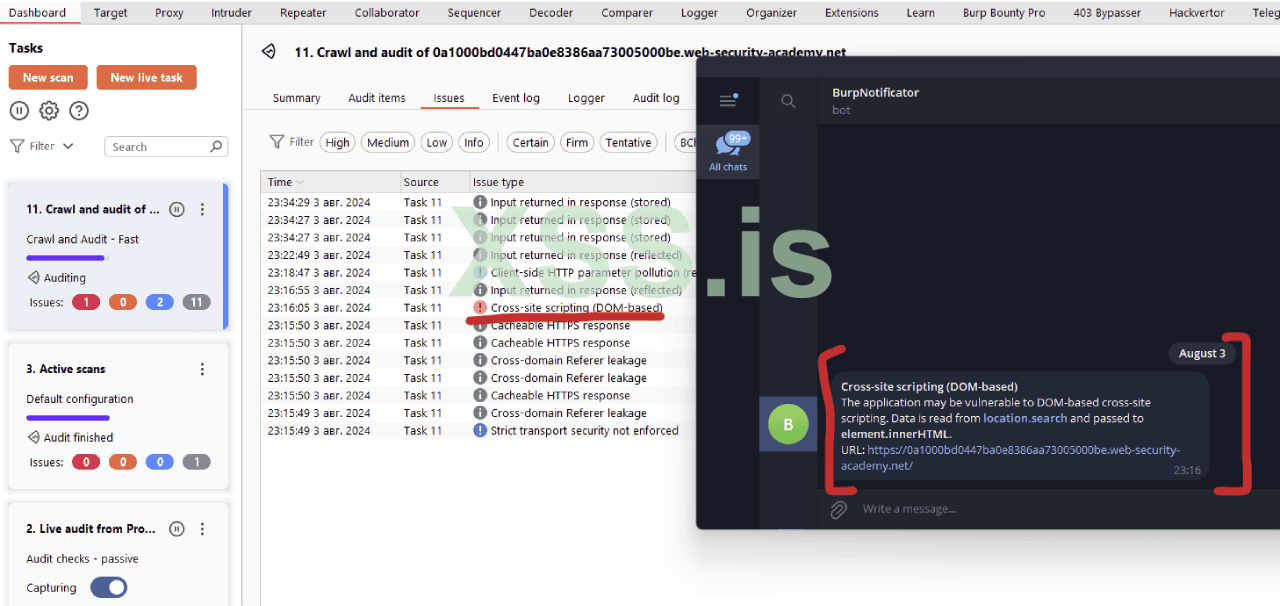Image resolution: width=1280 pixels, height=606 pixels.
Task: Toggle the Tentative confidence filter
Action: pos(628,143)
